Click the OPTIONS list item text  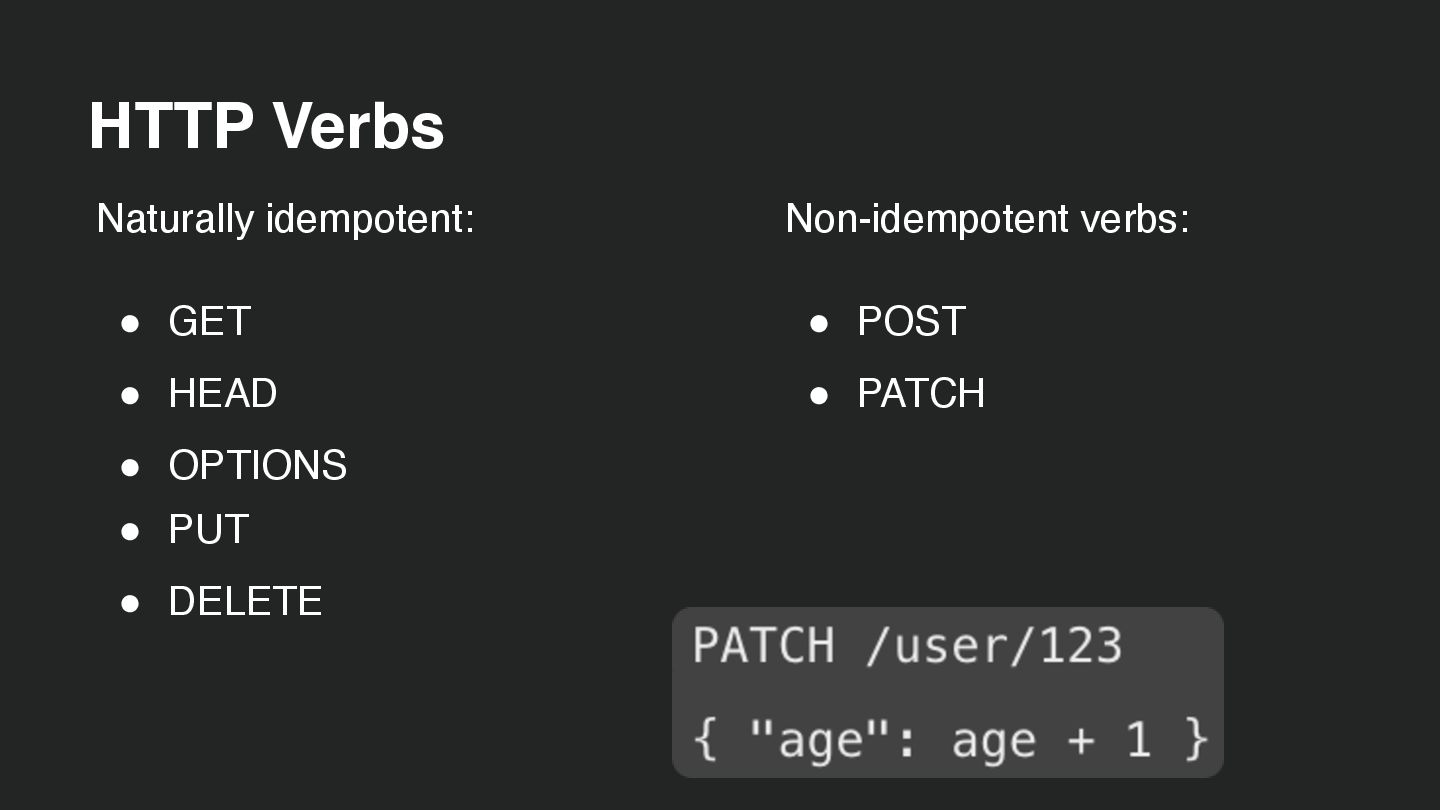click(x=257, y=466)
